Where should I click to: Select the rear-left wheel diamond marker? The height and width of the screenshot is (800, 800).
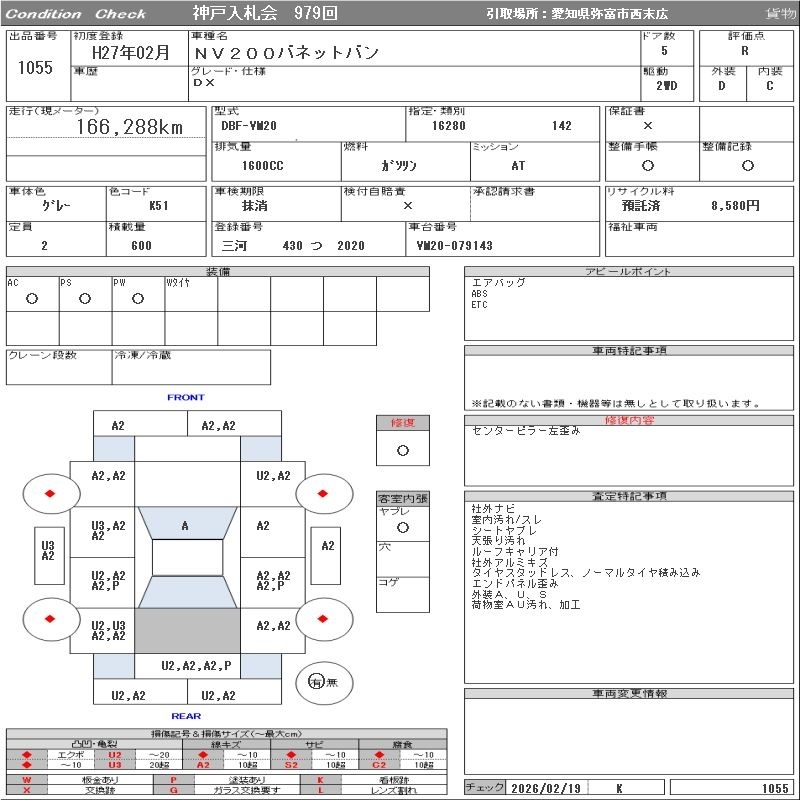50,619
